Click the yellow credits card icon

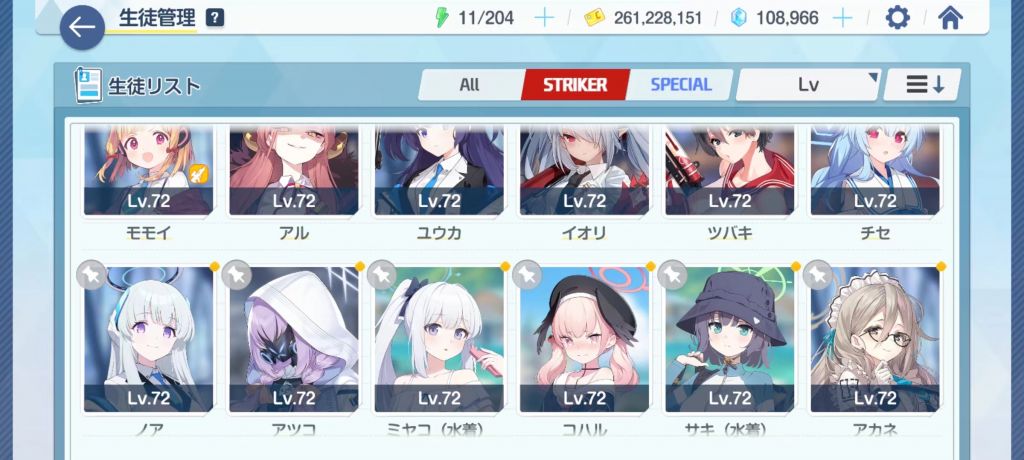click(x=594, y=18)
